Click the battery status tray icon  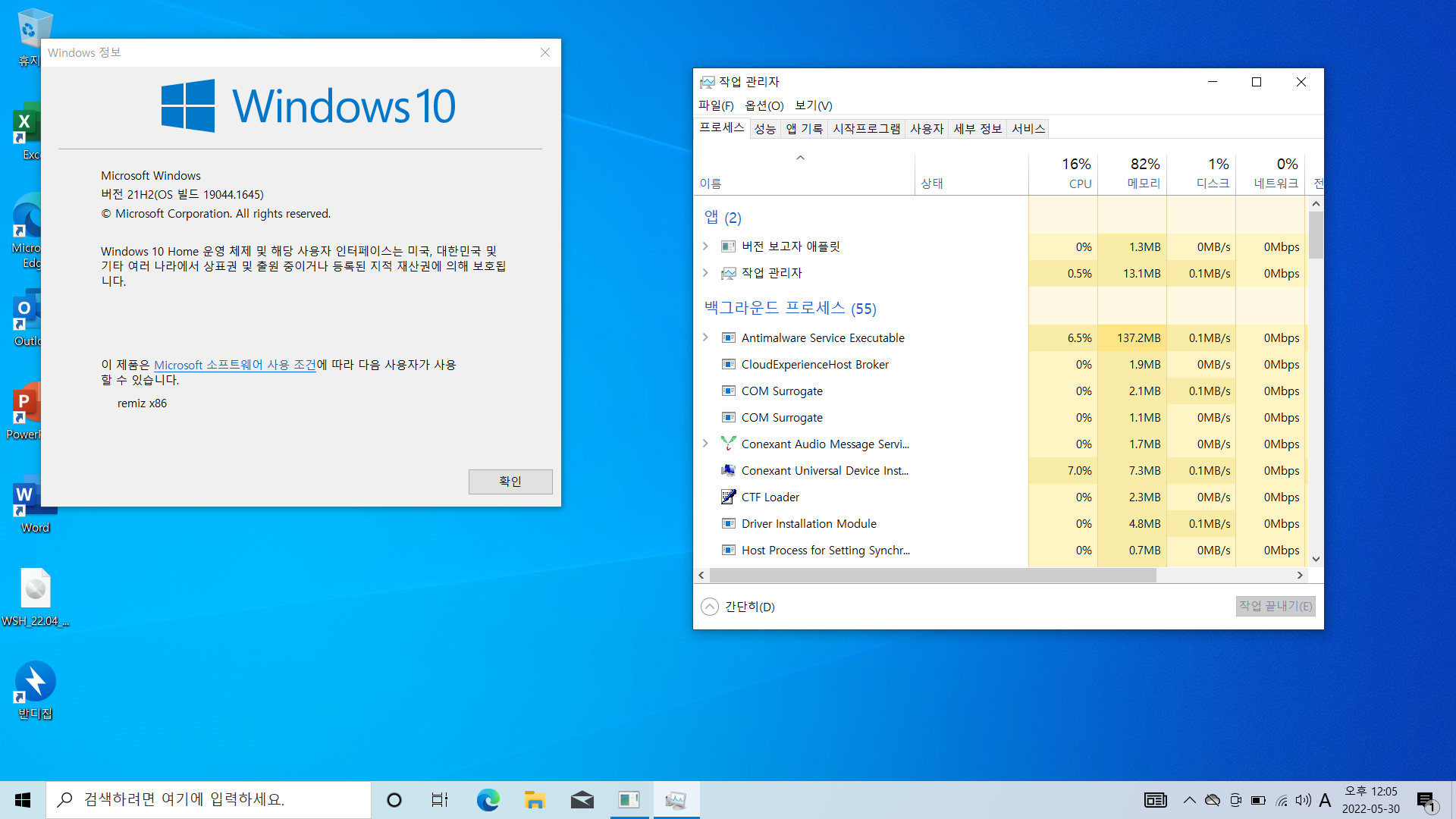click(x=1258, y=800)
